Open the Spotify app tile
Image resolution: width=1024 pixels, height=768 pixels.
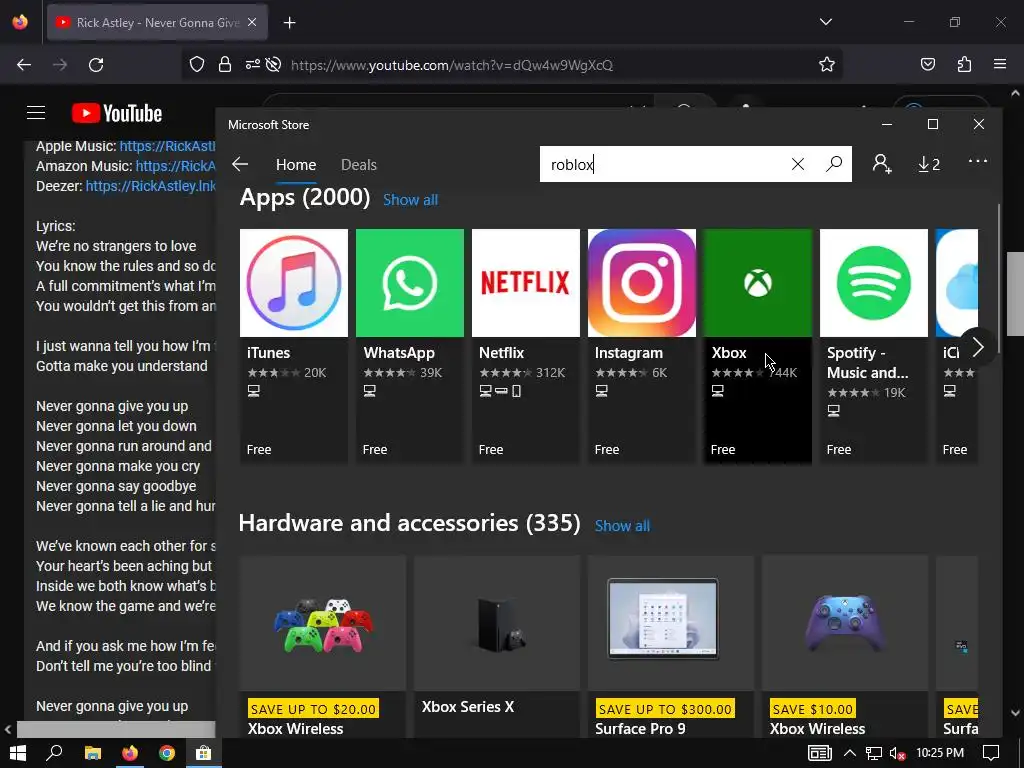coord(874,346)
